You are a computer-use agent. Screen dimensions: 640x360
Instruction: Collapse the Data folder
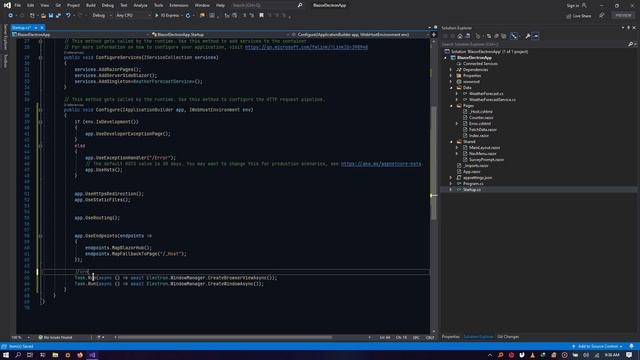[451, 88]
